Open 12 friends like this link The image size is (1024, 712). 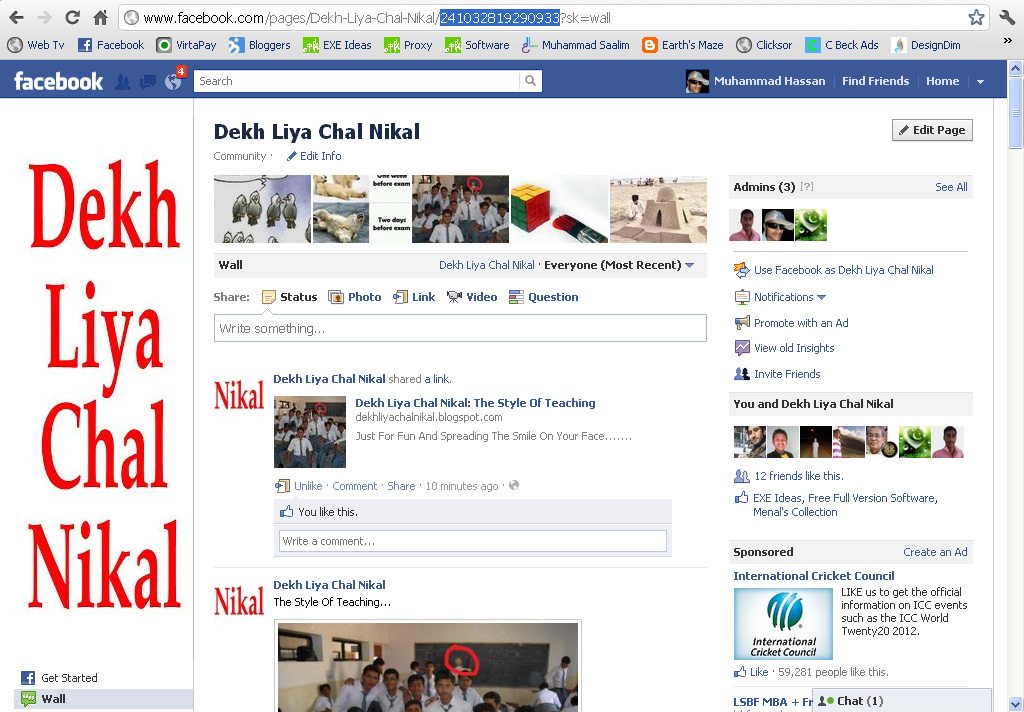click(799, 476)
